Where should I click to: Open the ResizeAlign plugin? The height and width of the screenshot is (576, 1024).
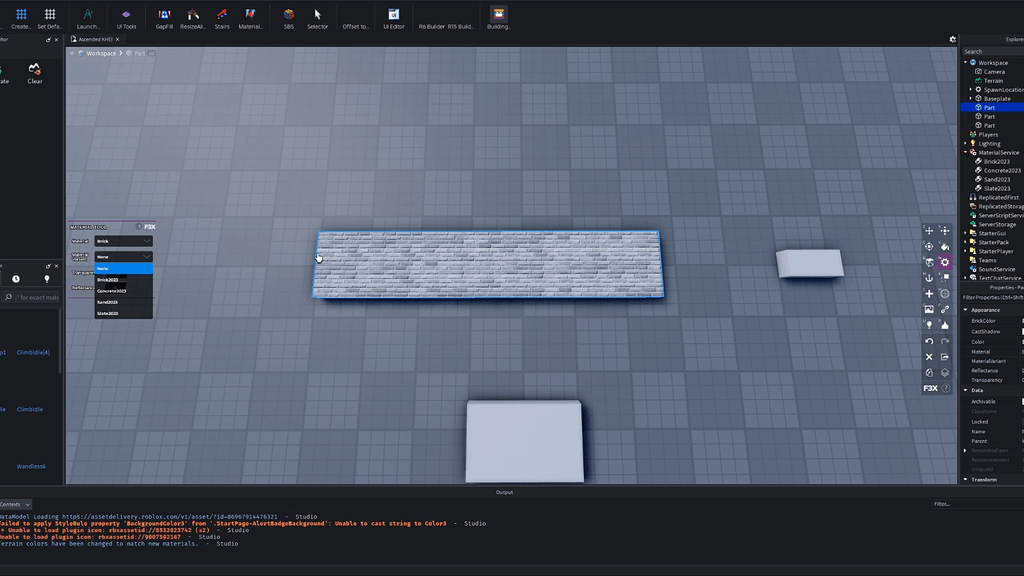193,18
